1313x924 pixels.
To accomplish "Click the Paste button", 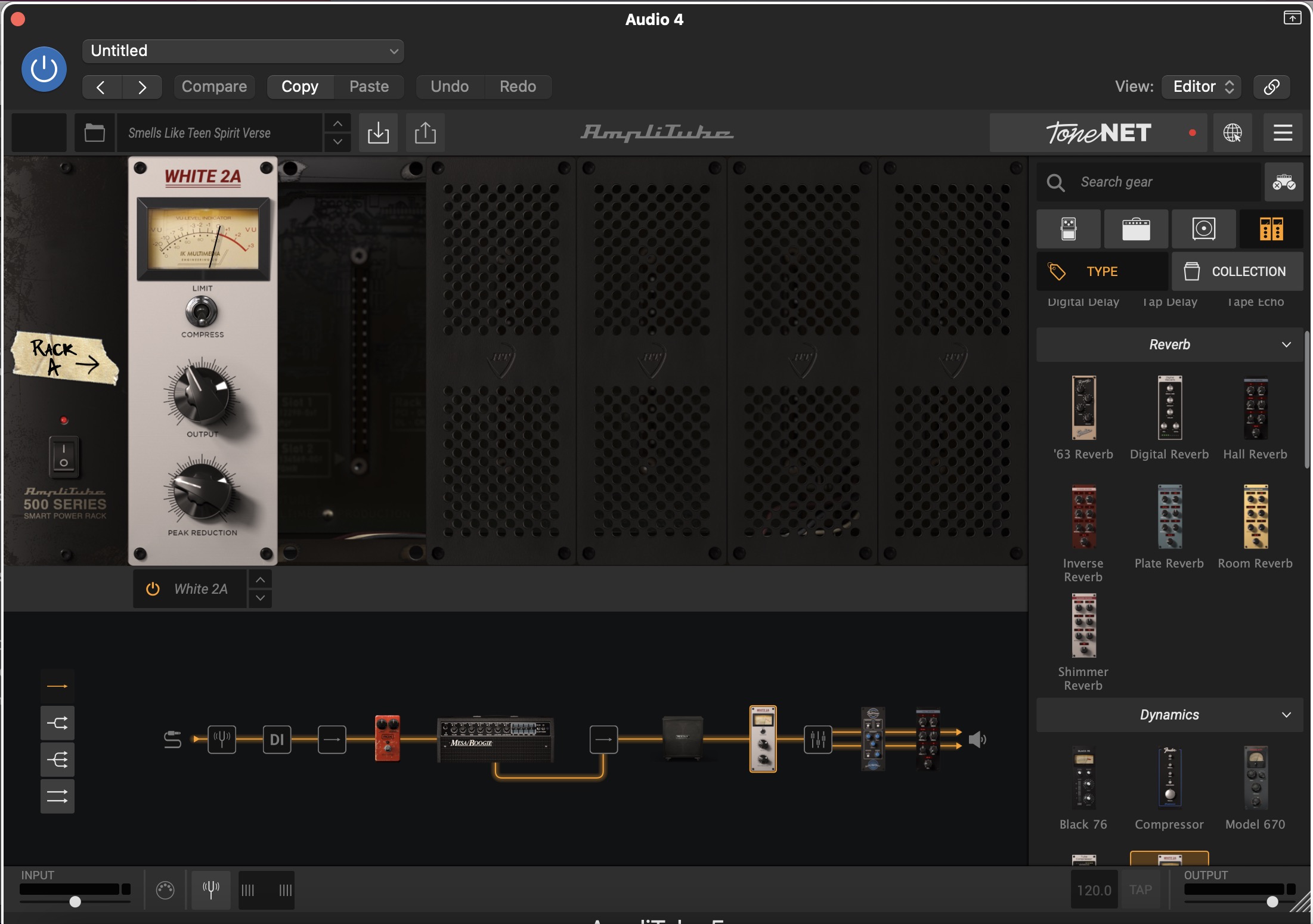I will pos(369,87).
